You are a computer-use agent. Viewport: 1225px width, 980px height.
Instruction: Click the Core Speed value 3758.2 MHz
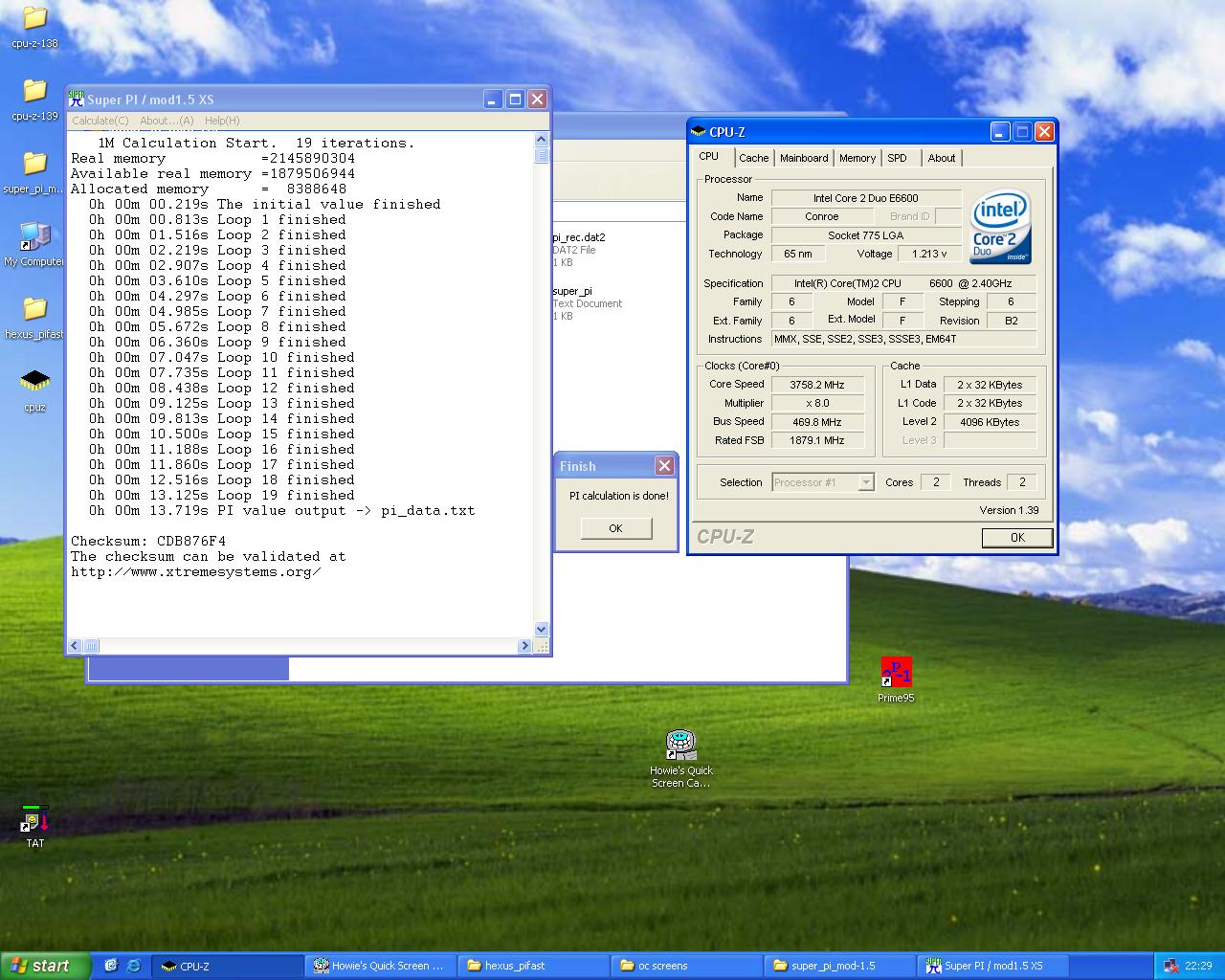coord(817,385)
